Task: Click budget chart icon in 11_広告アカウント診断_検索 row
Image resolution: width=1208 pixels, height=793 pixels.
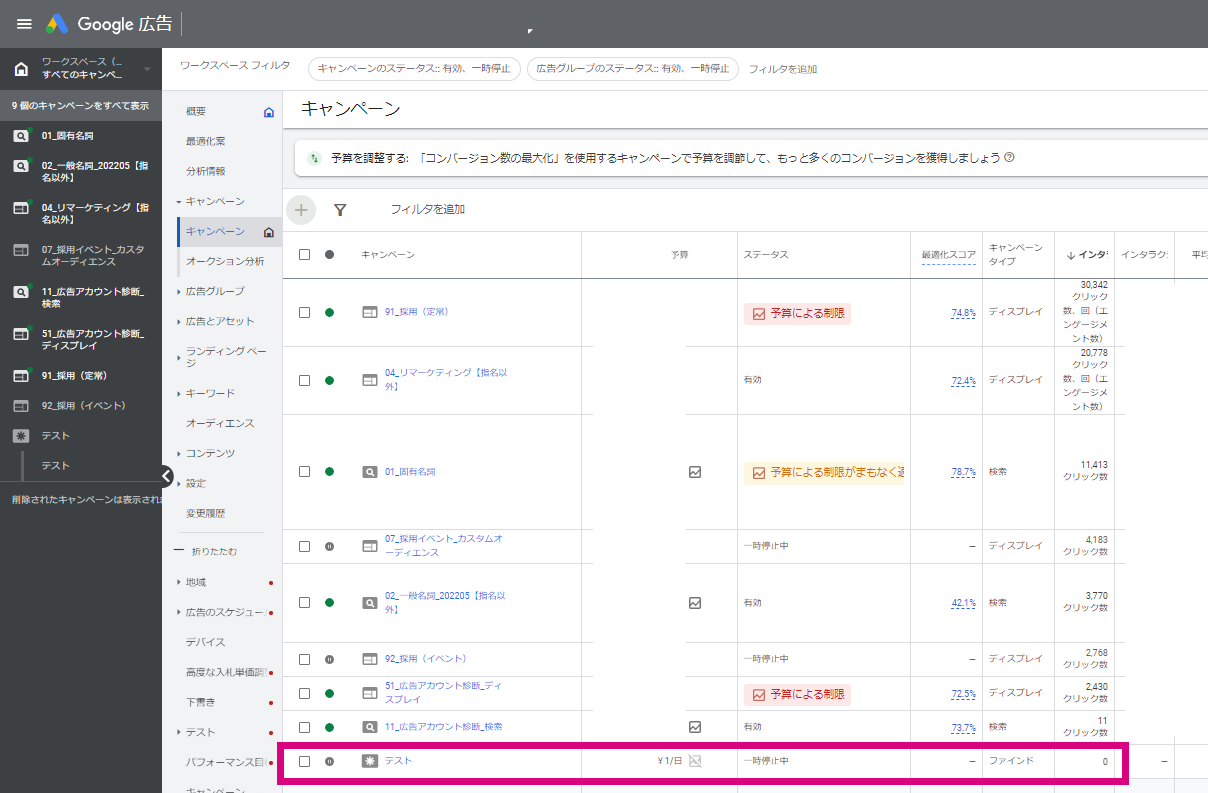Action: [695, 727]
